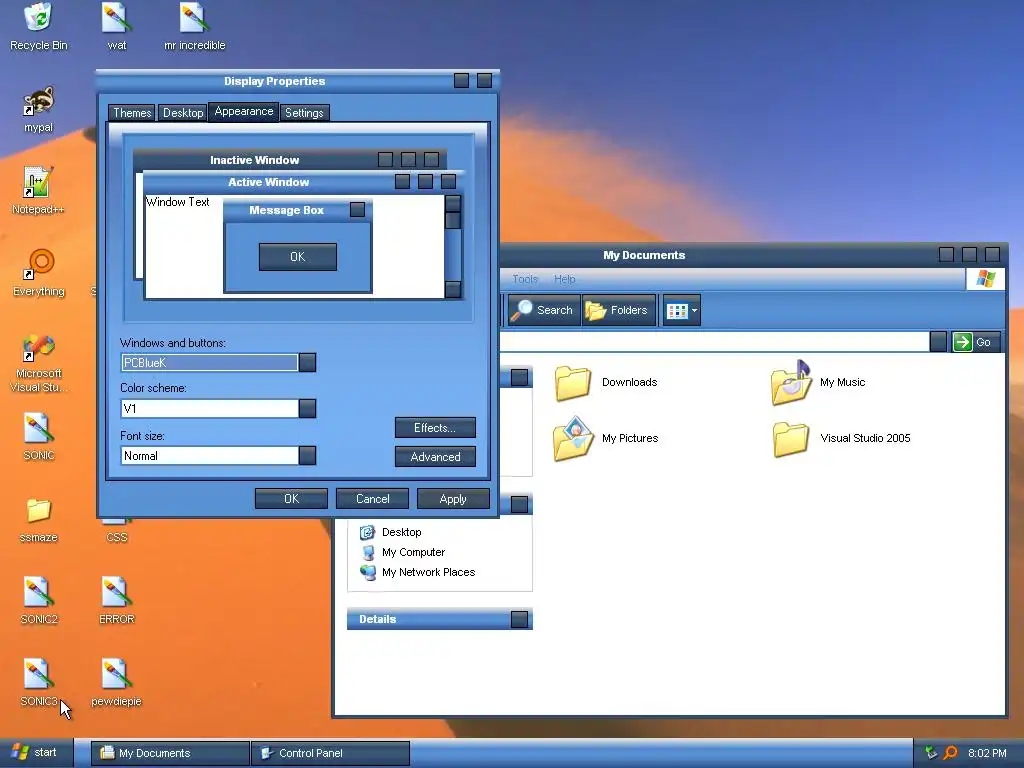Open the Color scheme dropdown
The width and height of the screenshot is (1024, 768).
[x=307, y=408]
